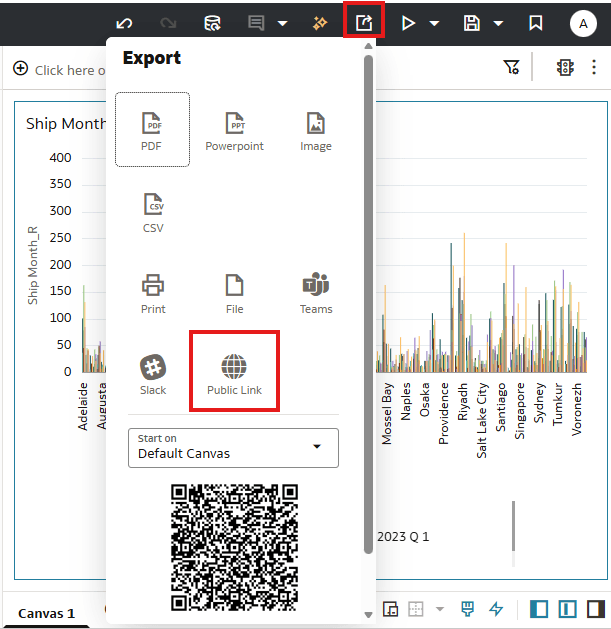
Task: Click the QR code image
Action: coord(234,548)
